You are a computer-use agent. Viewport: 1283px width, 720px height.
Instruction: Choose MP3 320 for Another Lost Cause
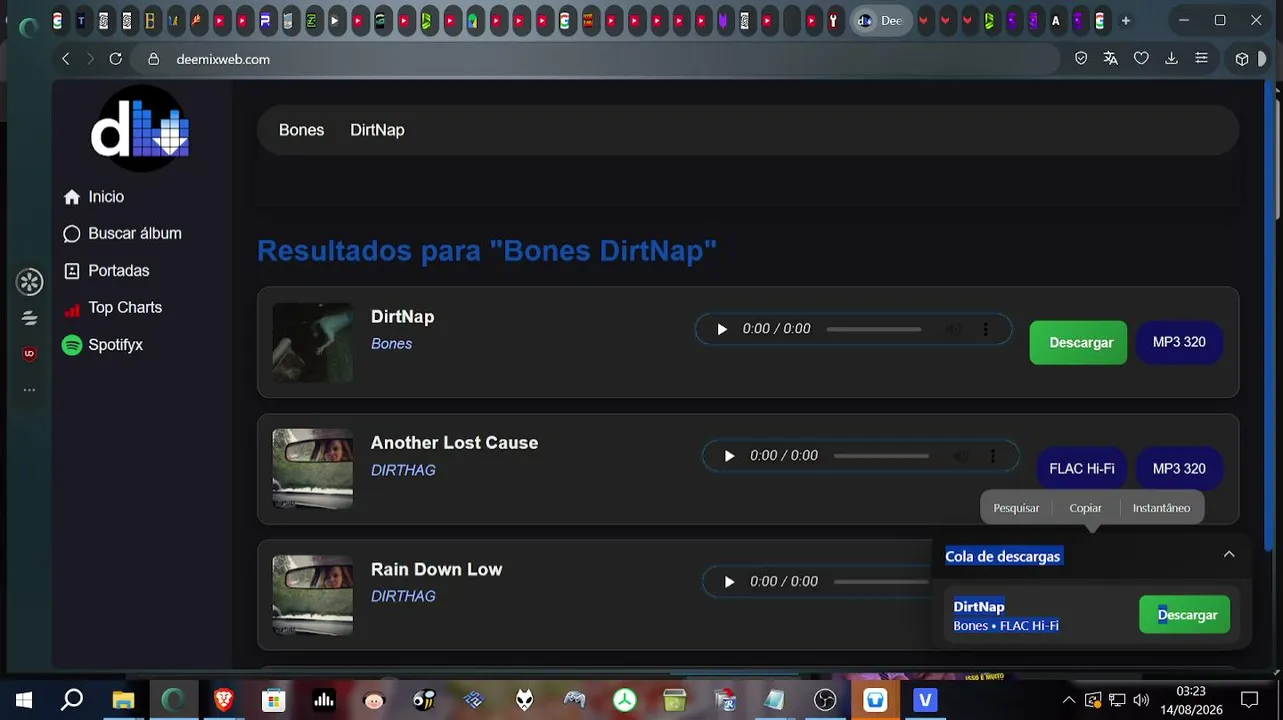pyautogui.click(x=1179, y=469)
